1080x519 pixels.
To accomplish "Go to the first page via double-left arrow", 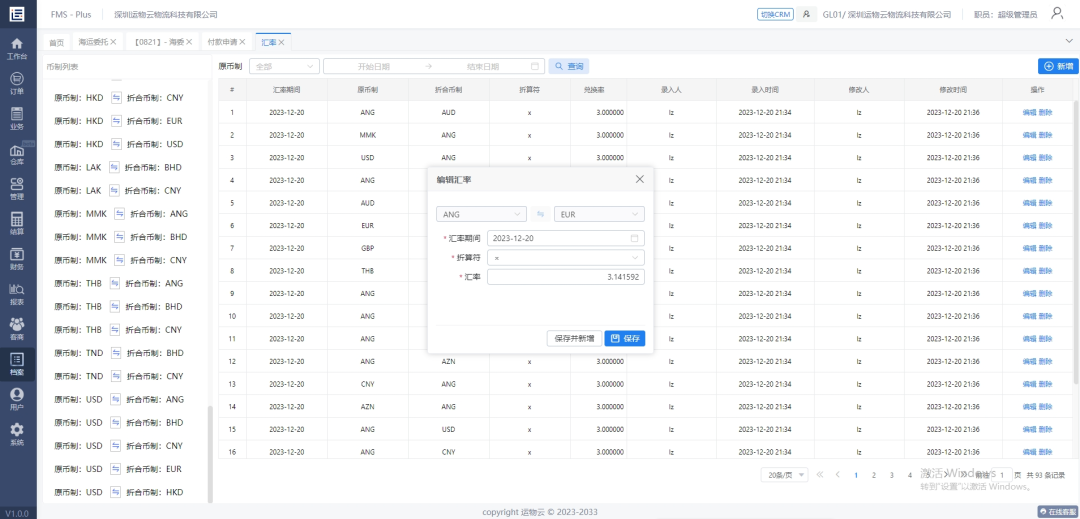I will click(820, 474).
